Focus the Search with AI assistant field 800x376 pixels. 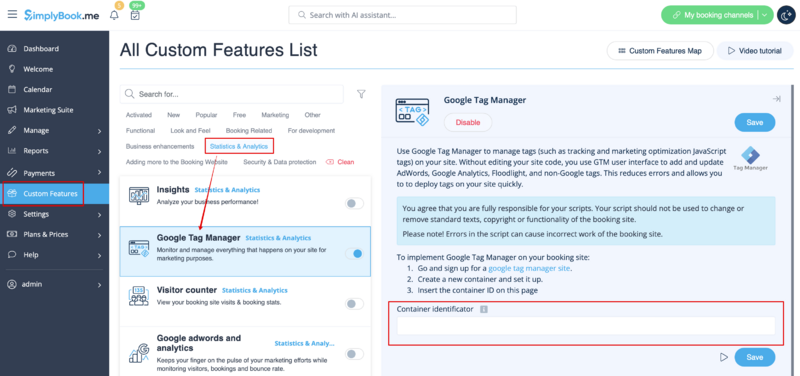point(403,15)
